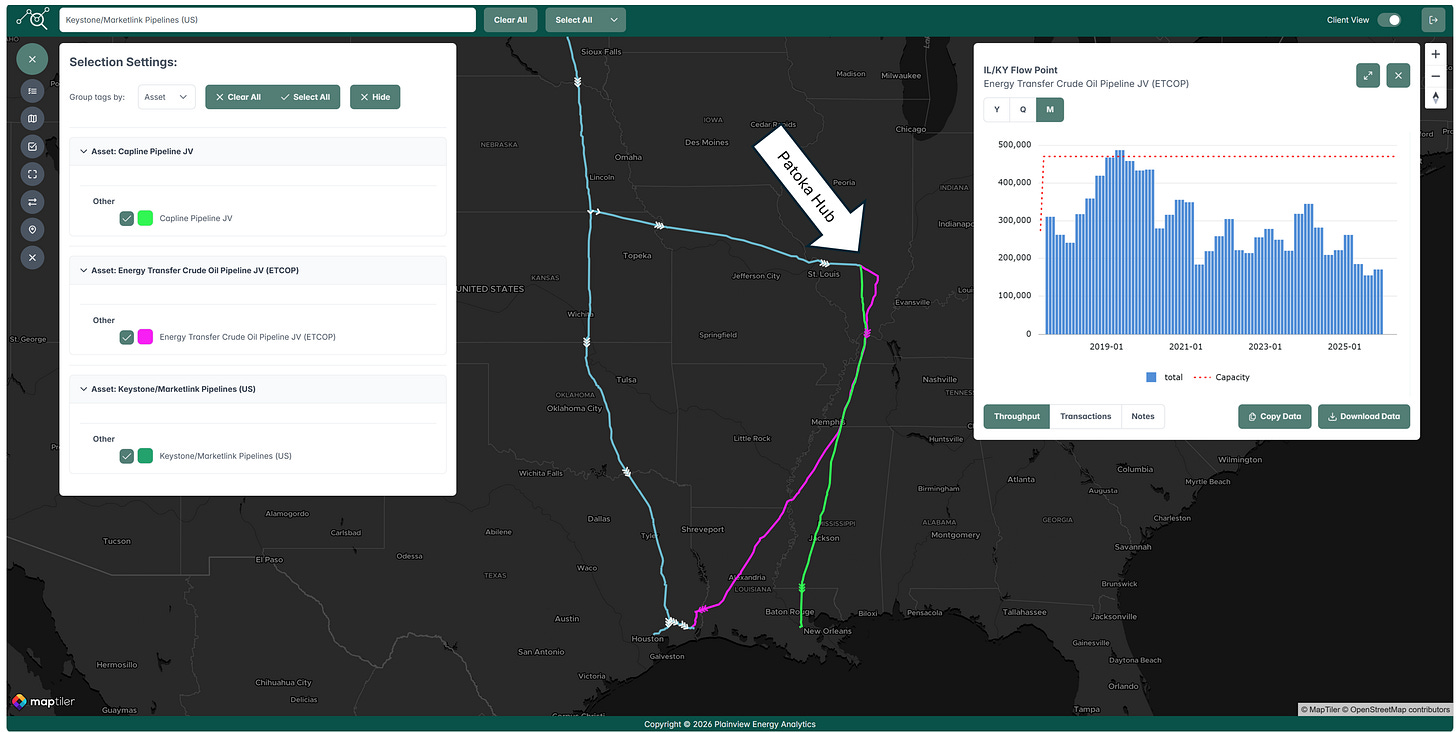Uncheck the Energy Transfer Crude Oil Pipeline checkbox
The image size is (1456, 732).
point(126,337)
